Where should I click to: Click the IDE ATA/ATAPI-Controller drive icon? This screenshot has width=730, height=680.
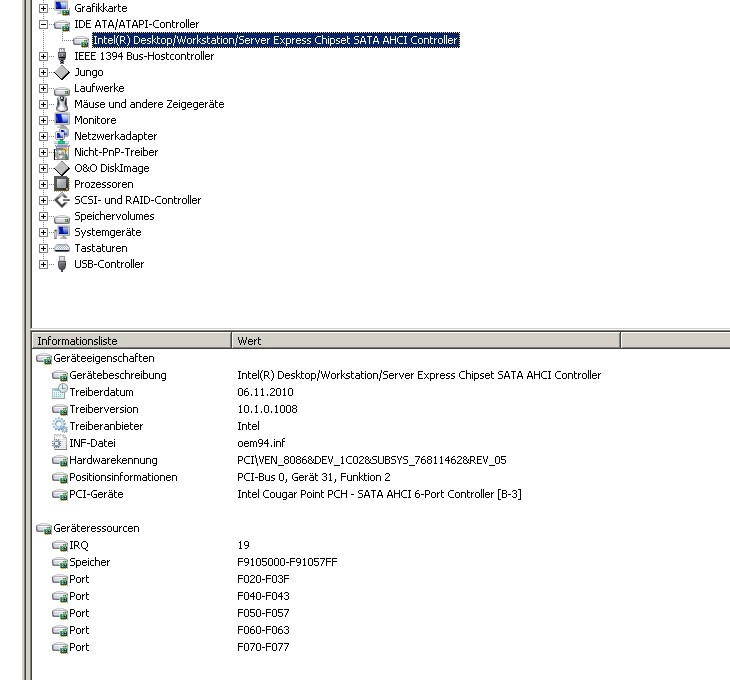pyautogui.click(x=62, y=25)
